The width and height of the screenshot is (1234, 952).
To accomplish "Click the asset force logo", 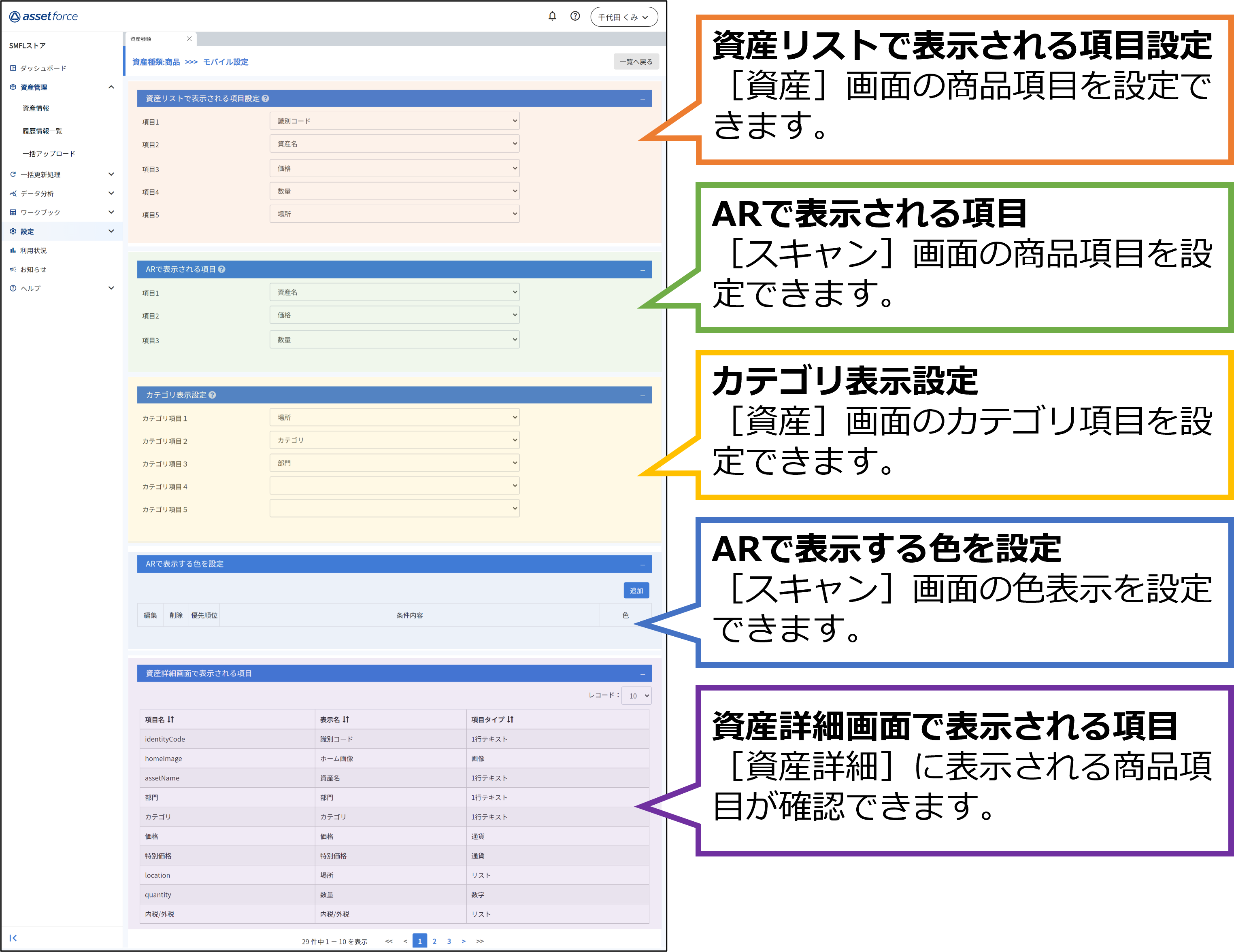I will [43, 16].
